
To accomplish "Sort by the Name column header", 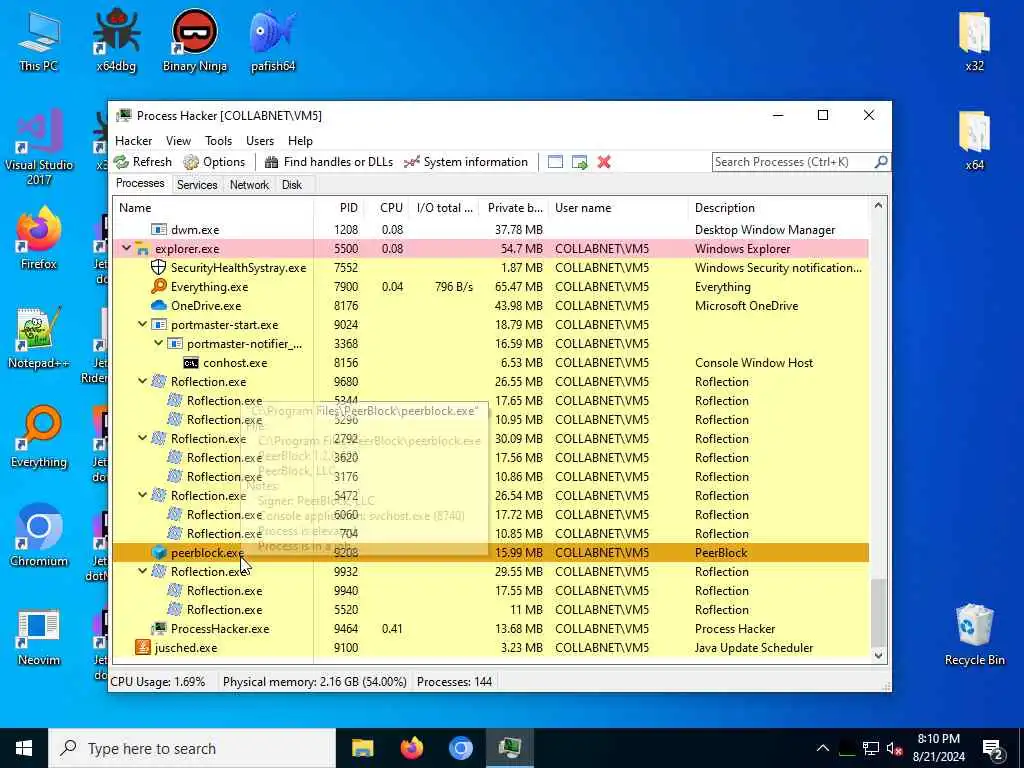I will click(213, 208).
